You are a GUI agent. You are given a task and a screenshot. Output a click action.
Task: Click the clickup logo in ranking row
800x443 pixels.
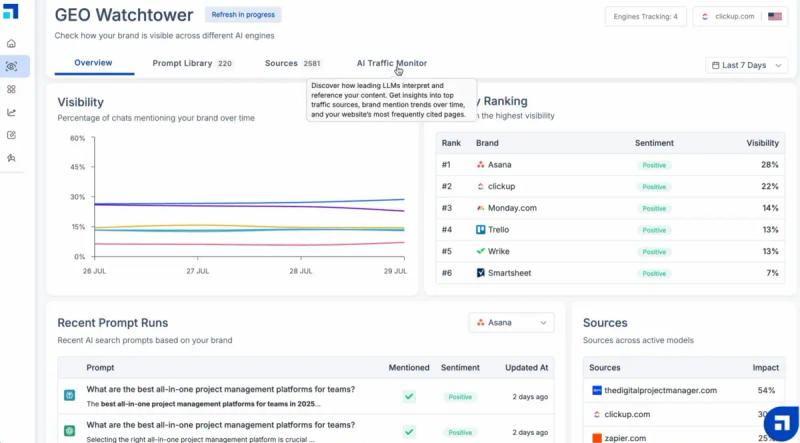point(481,186)
